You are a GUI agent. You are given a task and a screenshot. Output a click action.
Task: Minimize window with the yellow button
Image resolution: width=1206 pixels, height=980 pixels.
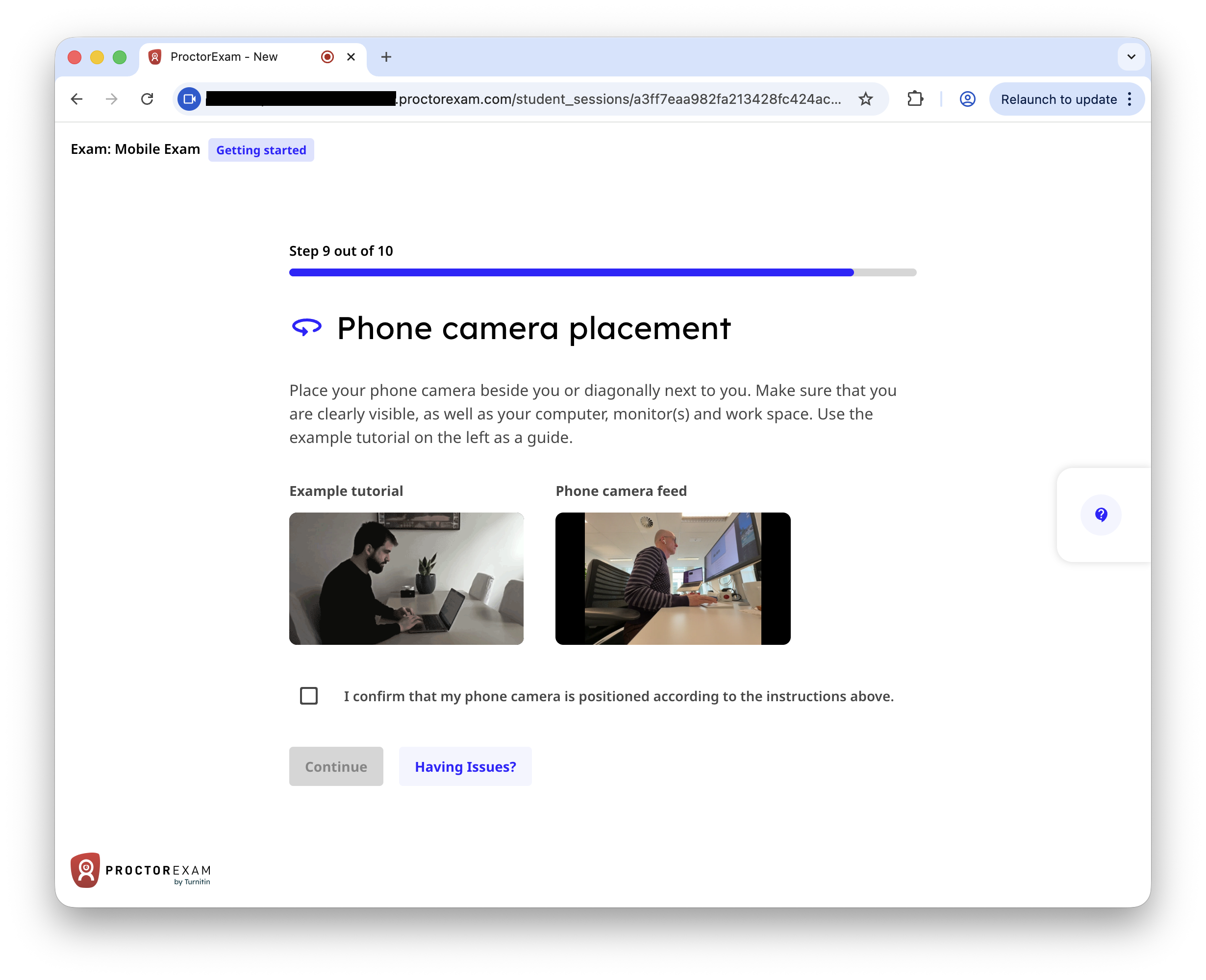97,57
